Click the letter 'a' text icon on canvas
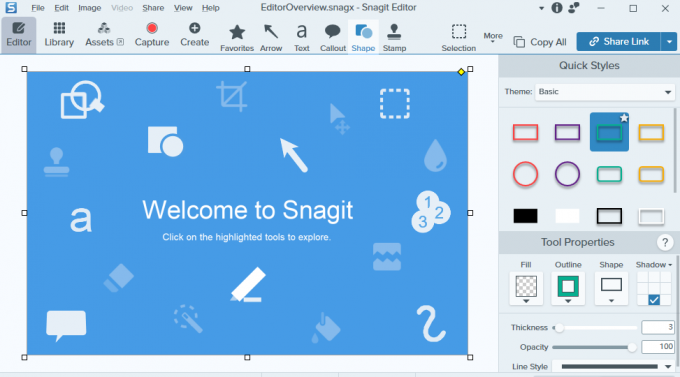The height and width of the screenshot is (377, 680). (x=81, y=220)
